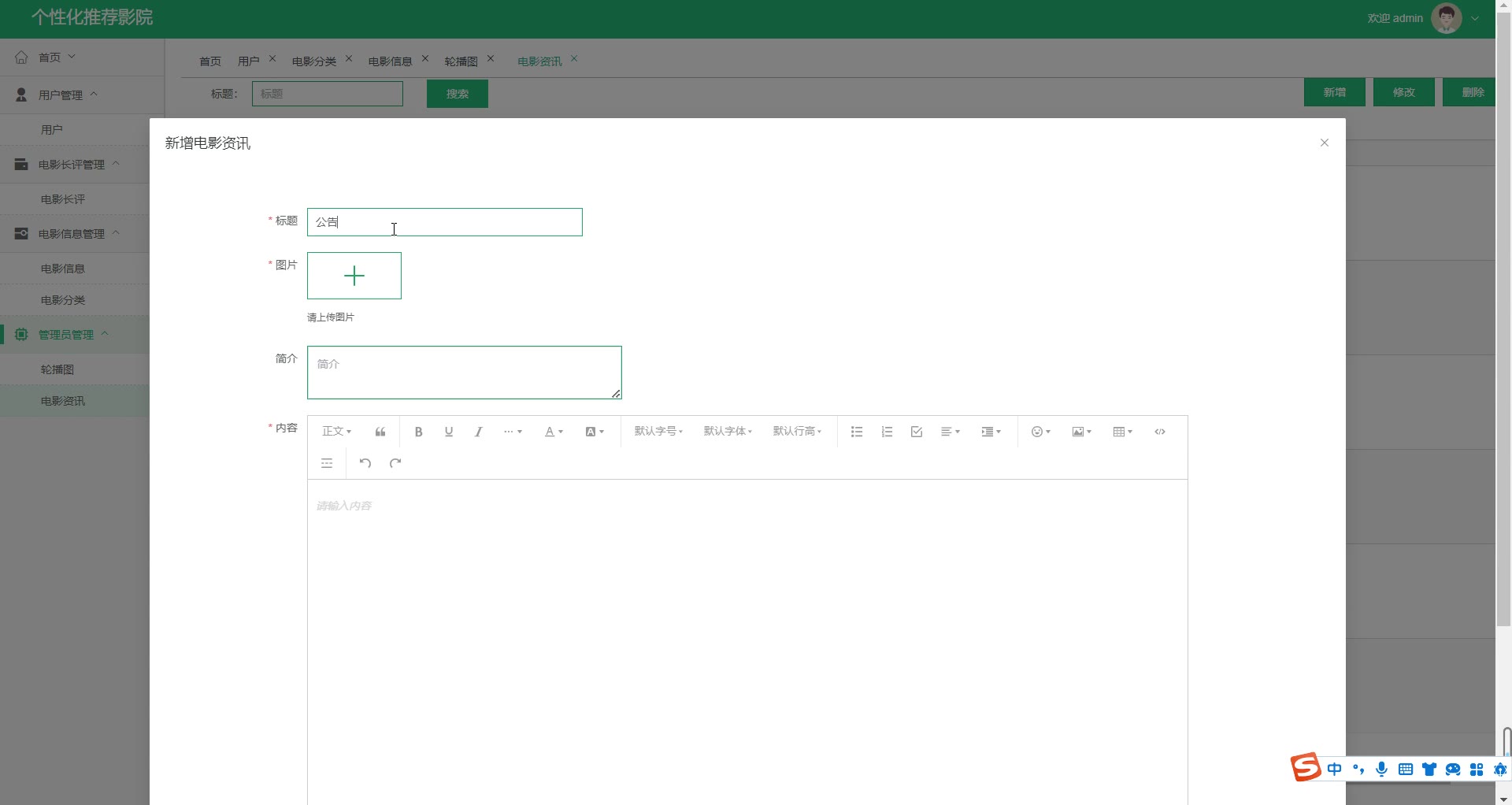The height and width of the screenshot is (805, 1512).
Task: Switch to the 用户 tab
Action: tap(249, 61)
